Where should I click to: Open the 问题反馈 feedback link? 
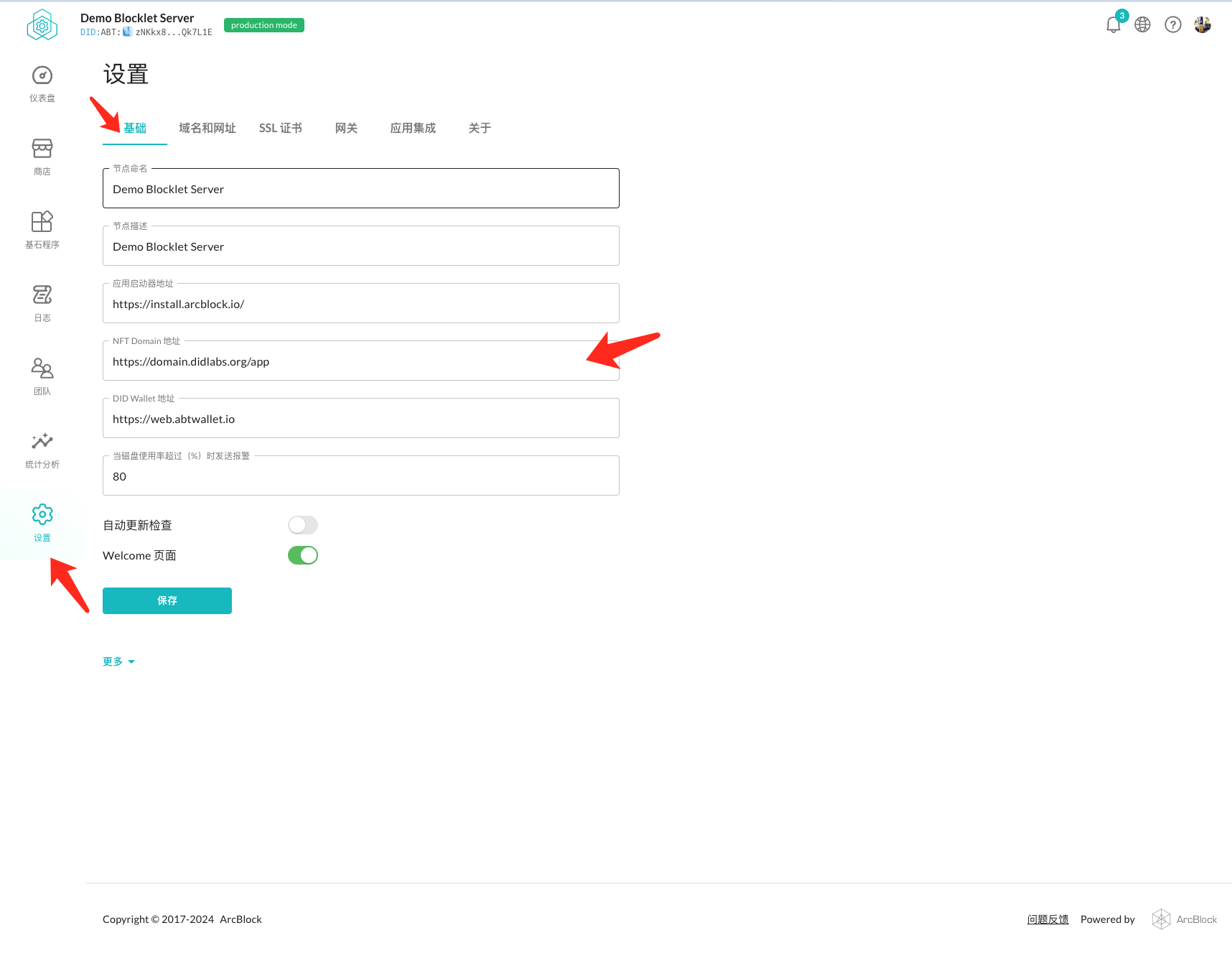coord(1047,919)
